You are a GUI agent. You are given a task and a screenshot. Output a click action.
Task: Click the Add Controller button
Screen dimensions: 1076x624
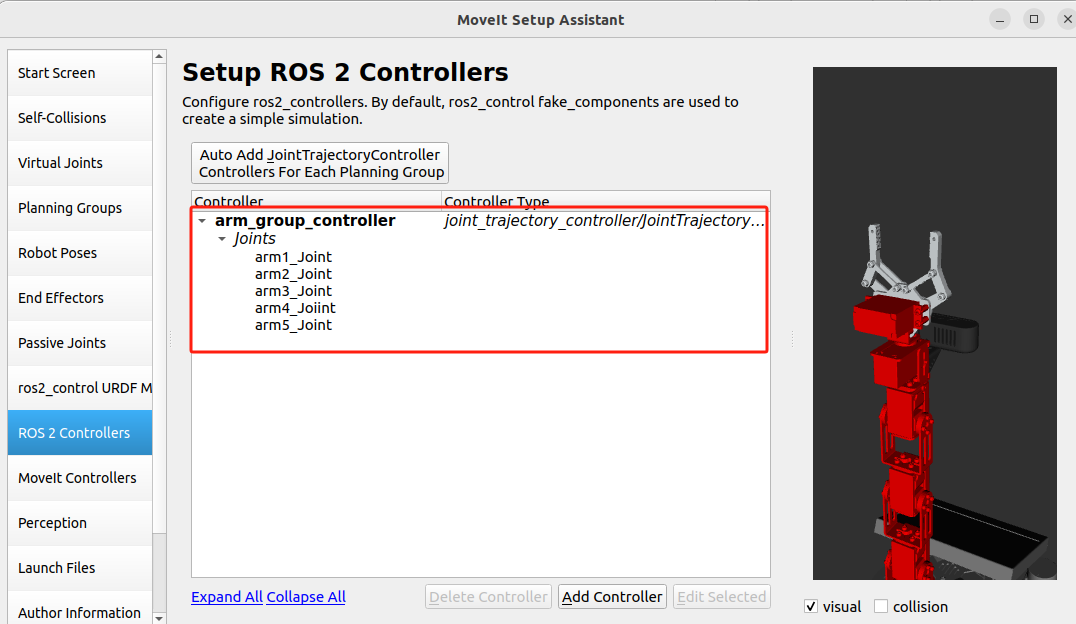(x=612, y=597)
